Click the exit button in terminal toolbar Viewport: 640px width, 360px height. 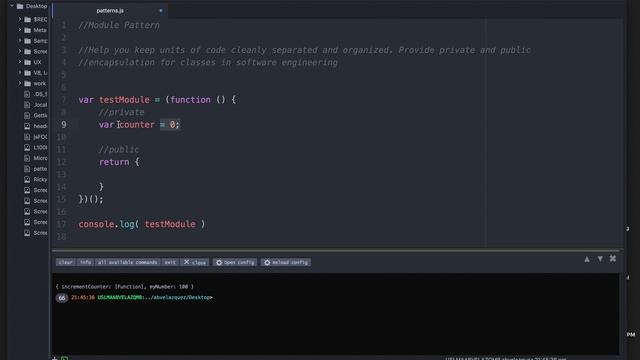coord(170,262)
